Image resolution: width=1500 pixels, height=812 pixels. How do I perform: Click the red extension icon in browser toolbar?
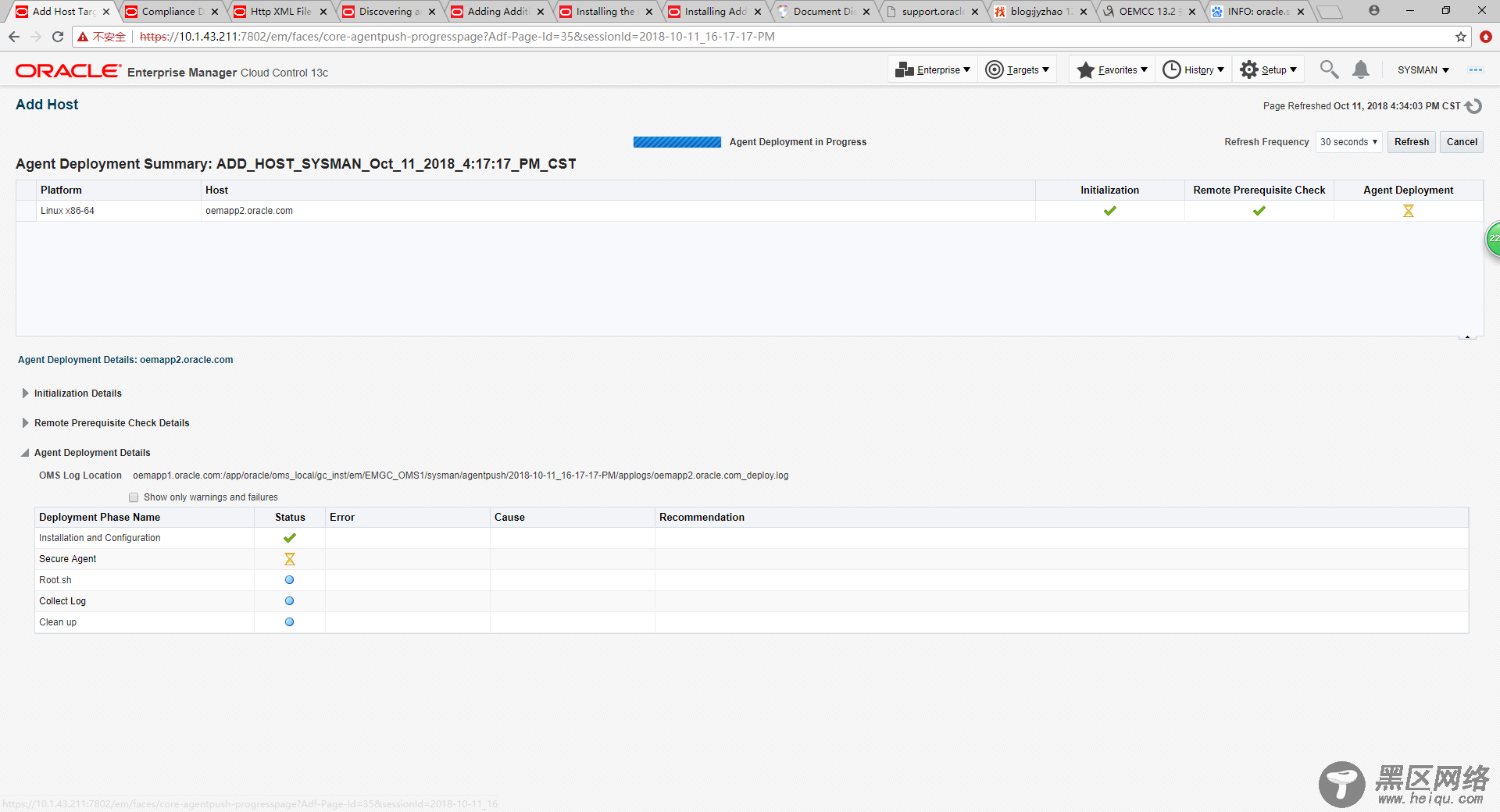(x=1486, y=37)
